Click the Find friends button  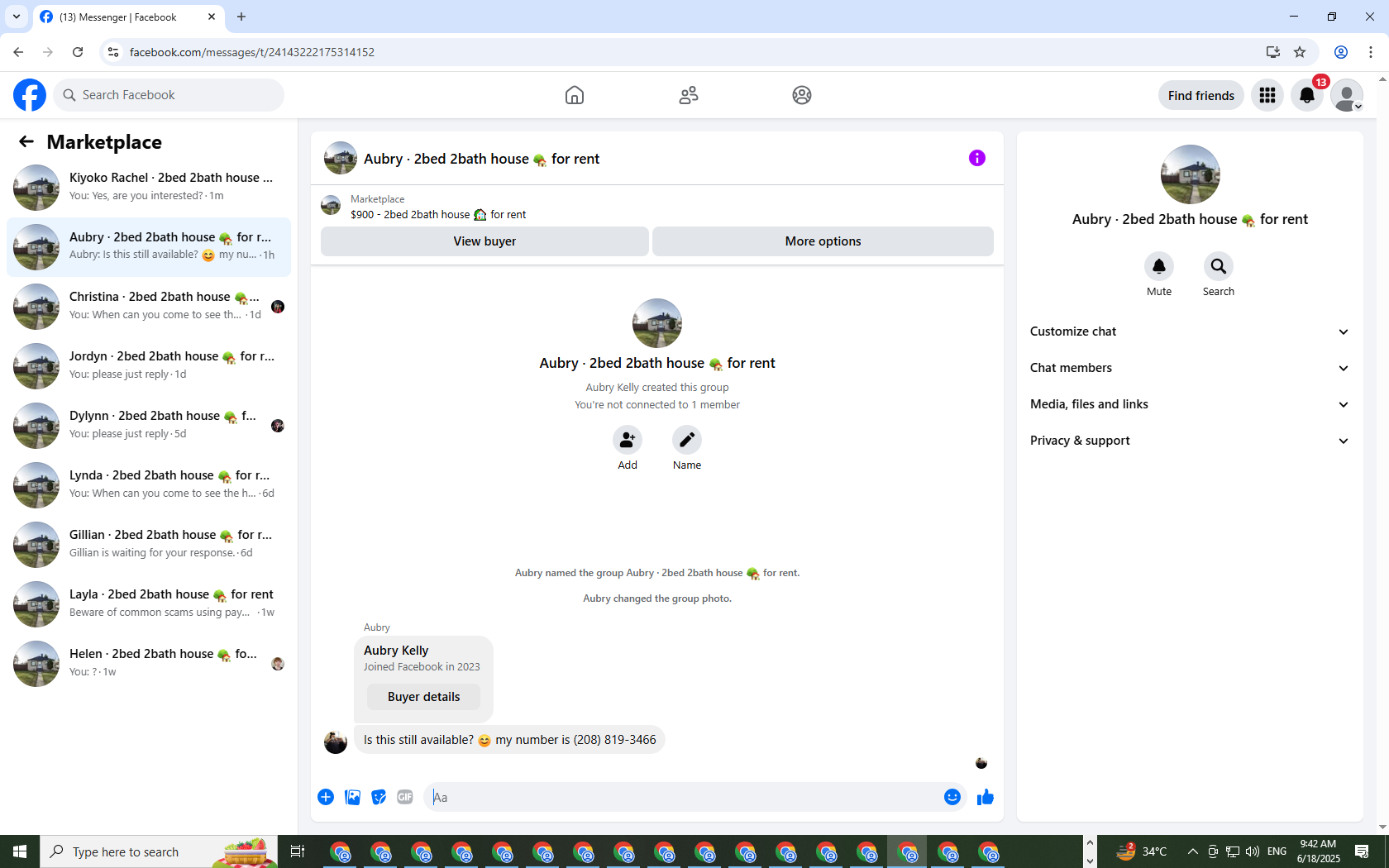pos(1200,95)
